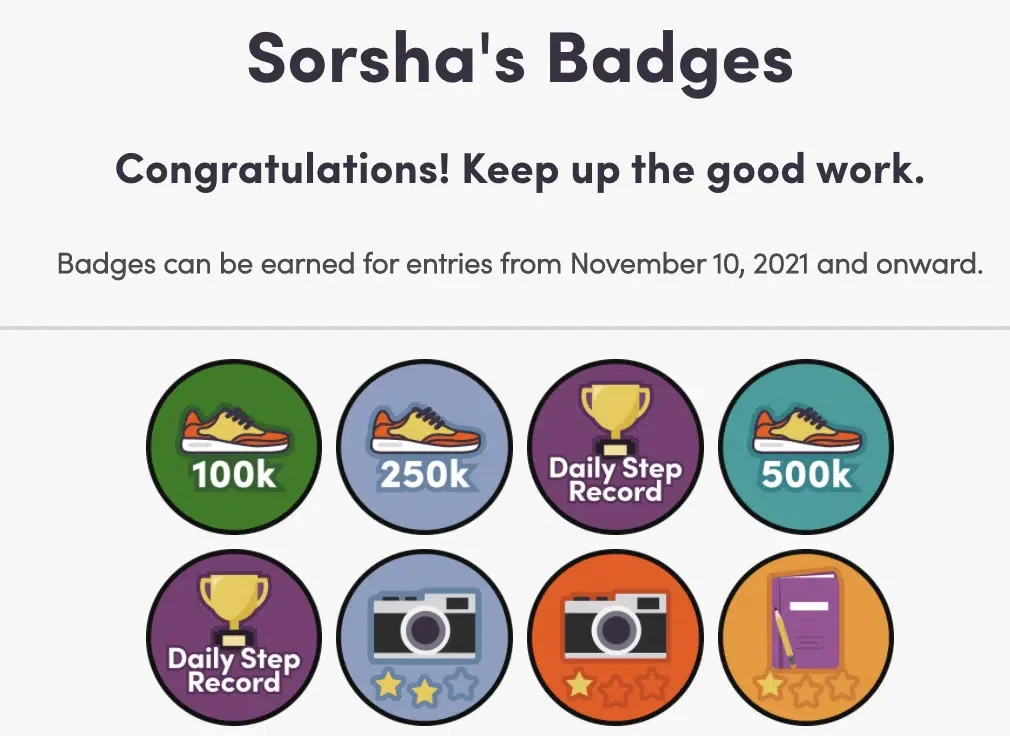Click the first gold star on the blue camera badge
This screenshot has width=1010, height=736.
click(388, 686)
